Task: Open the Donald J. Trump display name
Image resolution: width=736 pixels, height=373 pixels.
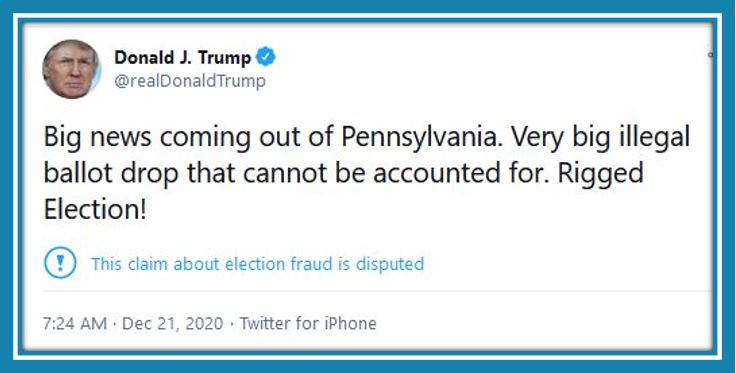Action: [x=183, y=57]
